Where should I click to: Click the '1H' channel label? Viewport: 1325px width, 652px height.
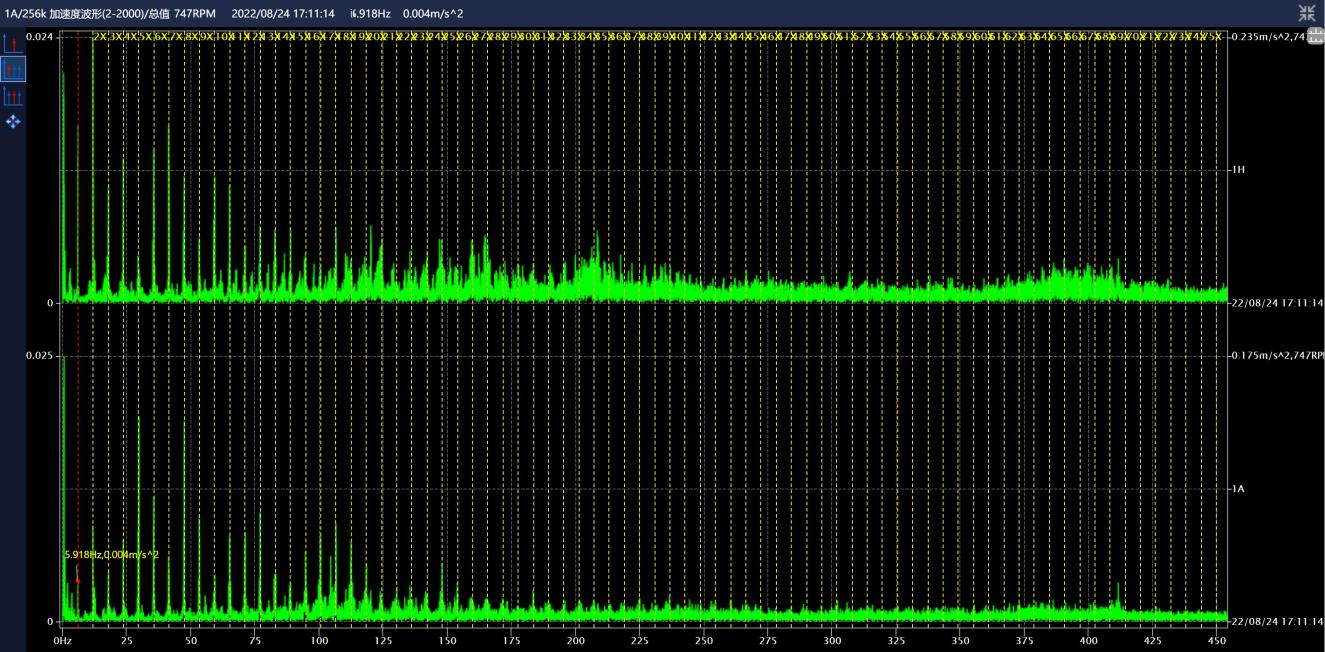click(x=1239, y=170)
